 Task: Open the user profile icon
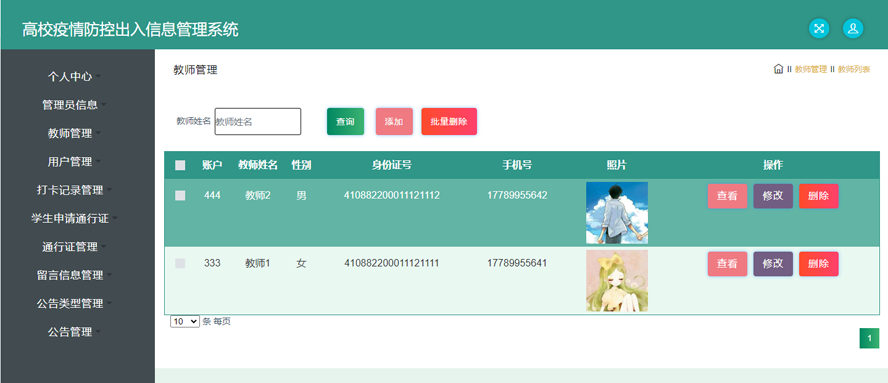853,28
